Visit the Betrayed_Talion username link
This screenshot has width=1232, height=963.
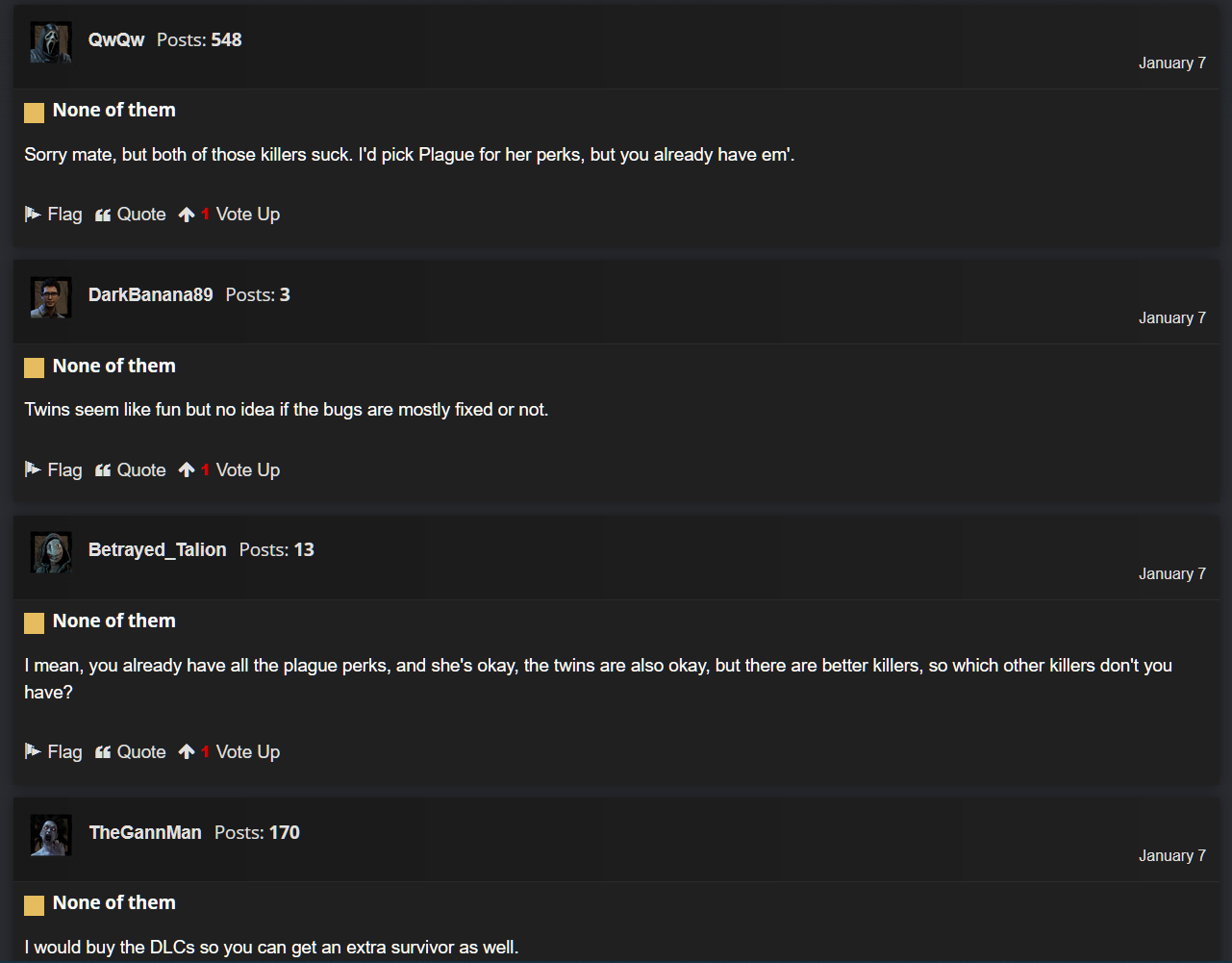pos(158,549)
